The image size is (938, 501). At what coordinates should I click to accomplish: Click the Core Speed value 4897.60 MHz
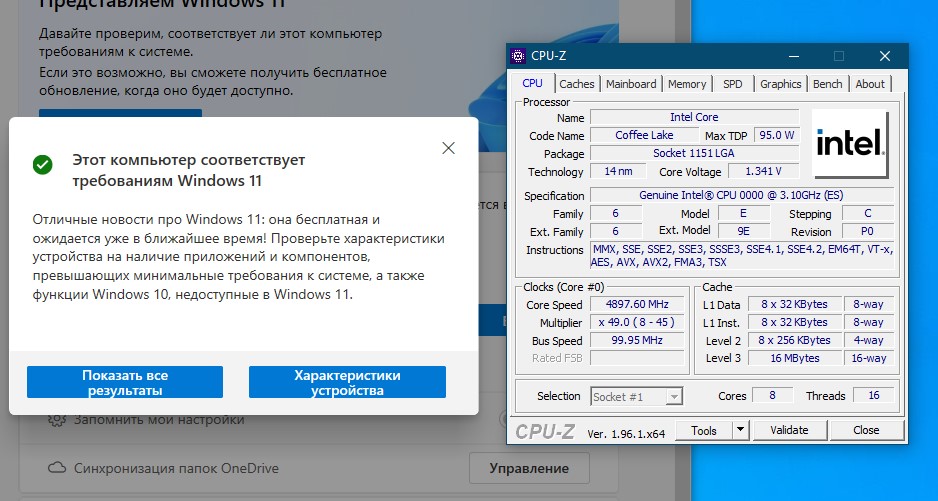click(638, 304)
